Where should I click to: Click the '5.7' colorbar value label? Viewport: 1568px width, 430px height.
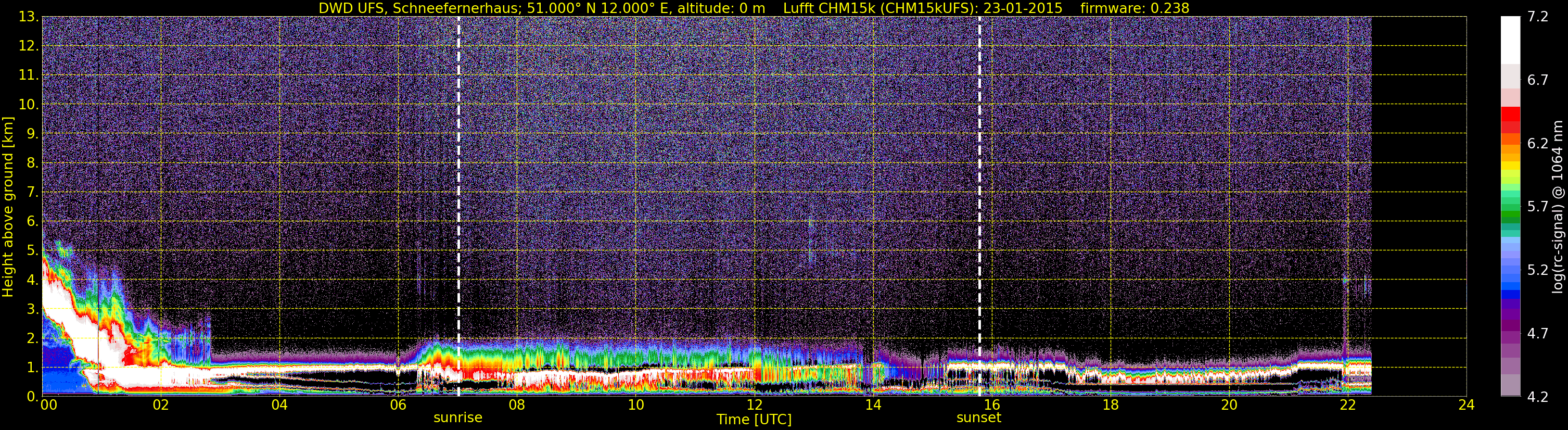click(1538, 207)
